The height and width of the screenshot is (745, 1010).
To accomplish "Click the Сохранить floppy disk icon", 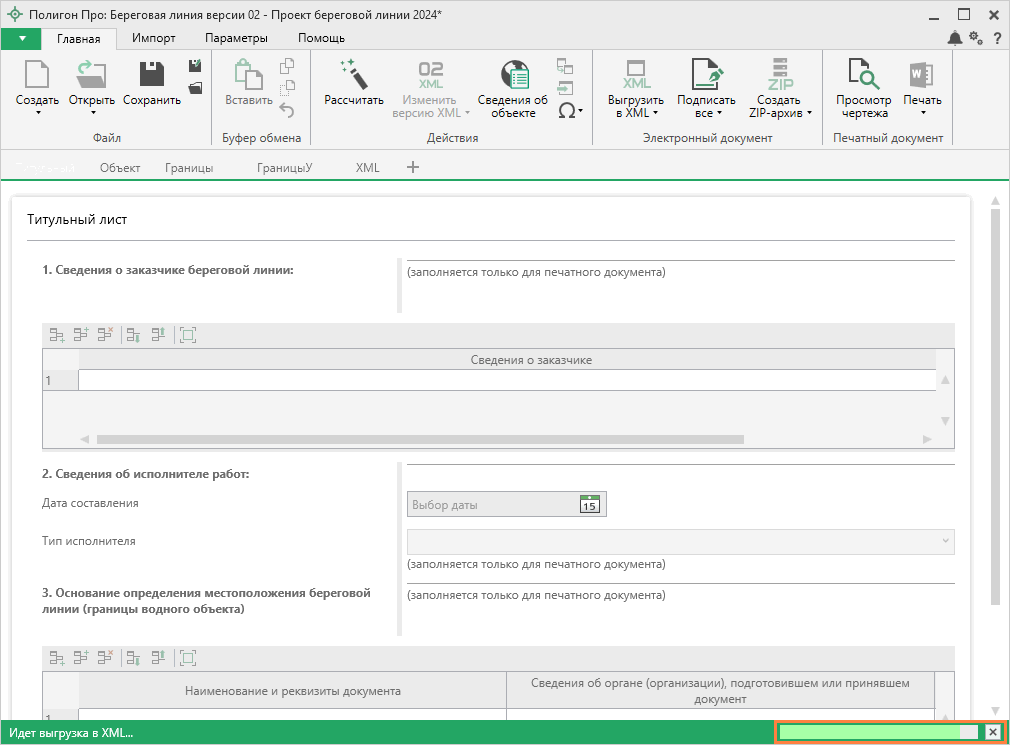I will (151, 74).
